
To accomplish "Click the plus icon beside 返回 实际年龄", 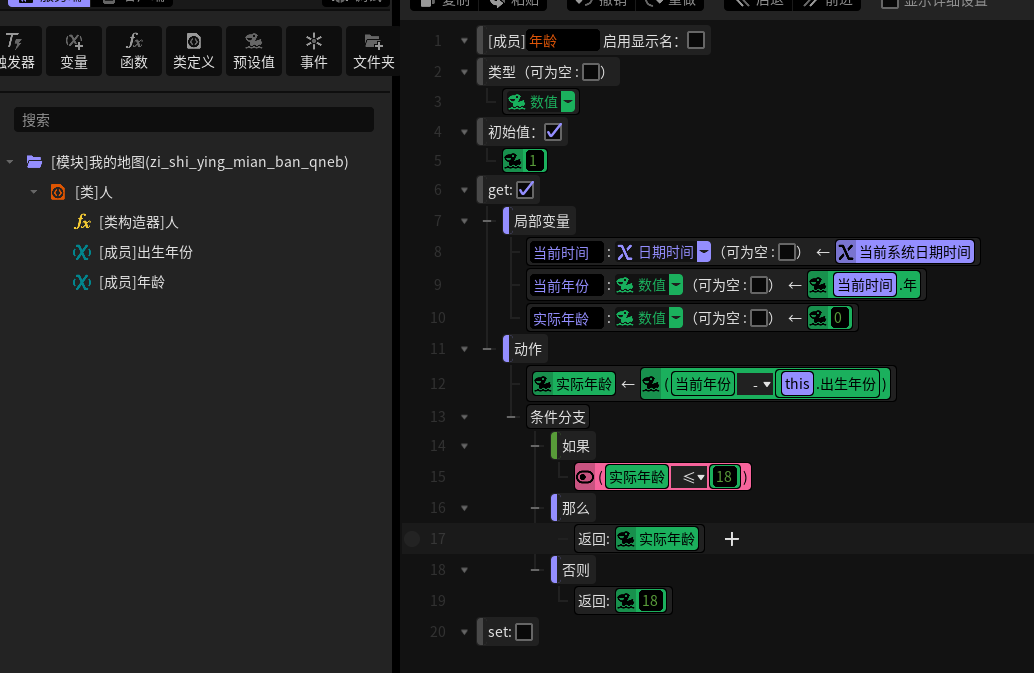I will click(x=731, y=539).
